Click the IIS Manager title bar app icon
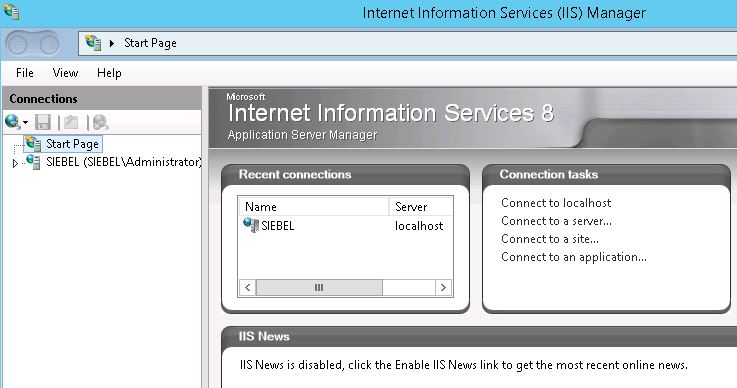Screen dimensions: 737x388 coord(11,11)
